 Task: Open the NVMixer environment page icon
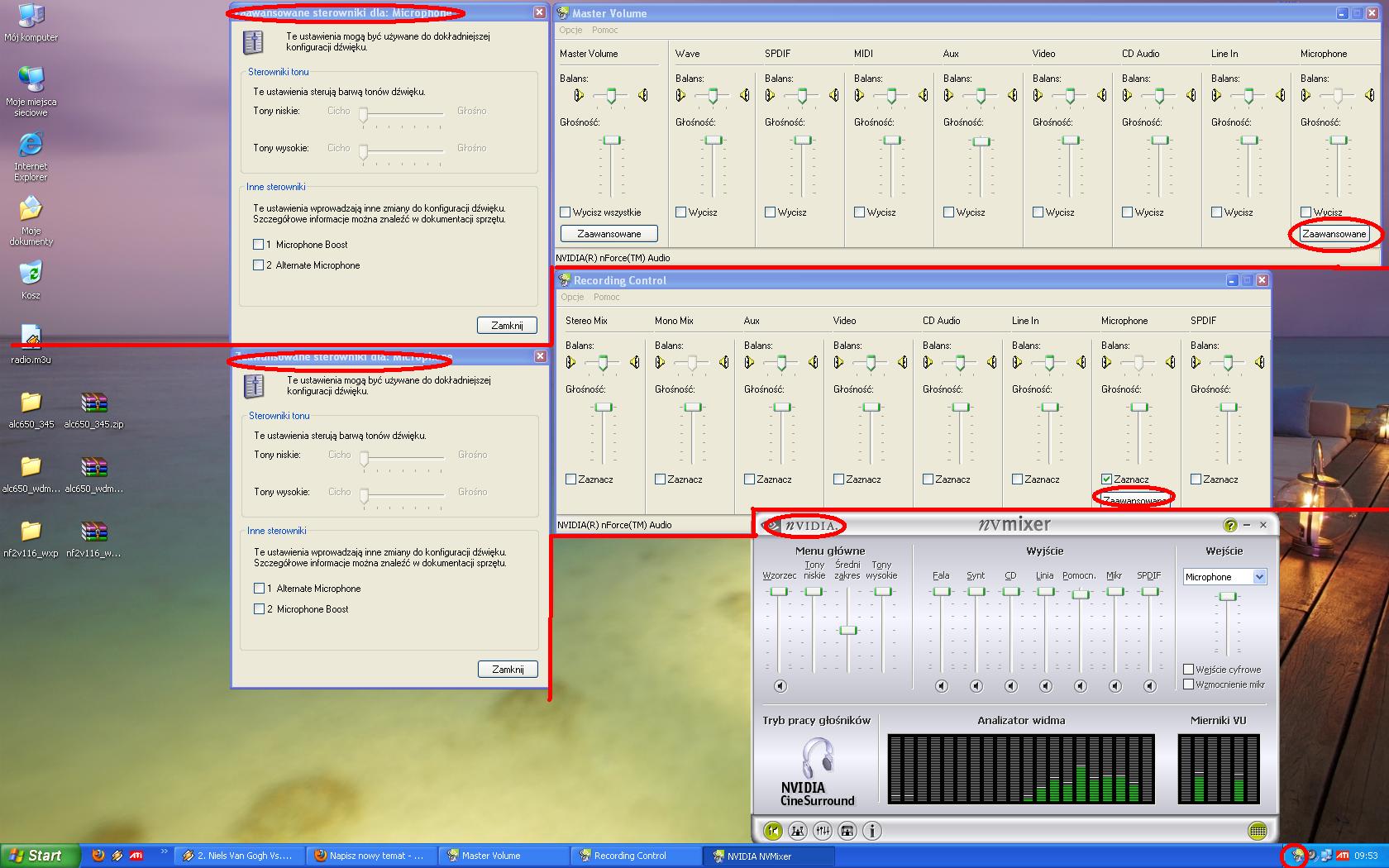[847, 831]
